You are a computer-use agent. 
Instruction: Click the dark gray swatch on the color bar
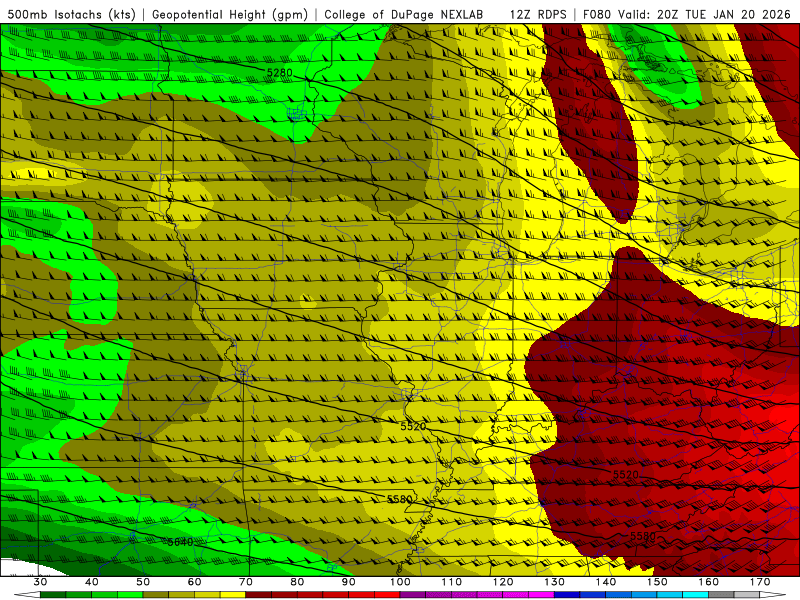721,595
